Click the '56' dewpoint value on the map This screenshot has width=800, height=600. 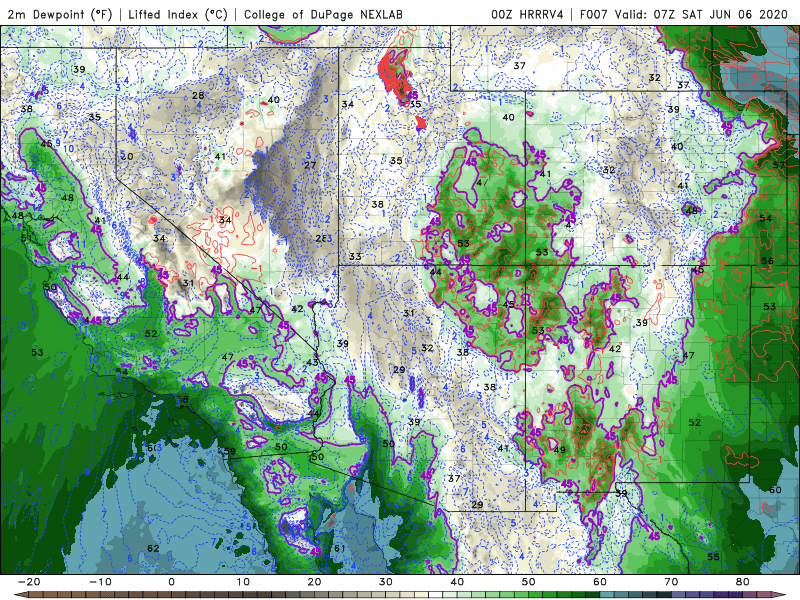pos(767,261)
